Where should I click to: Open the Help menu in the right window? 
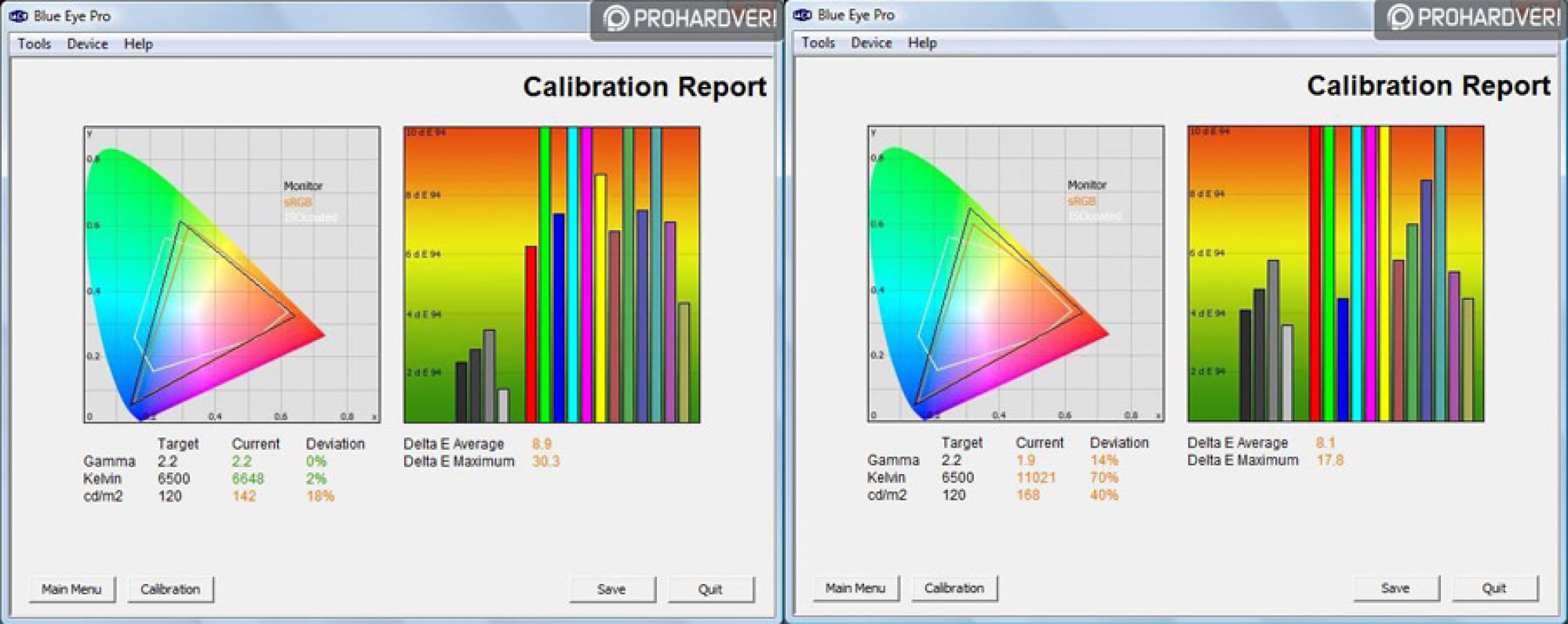coord(922,43)
